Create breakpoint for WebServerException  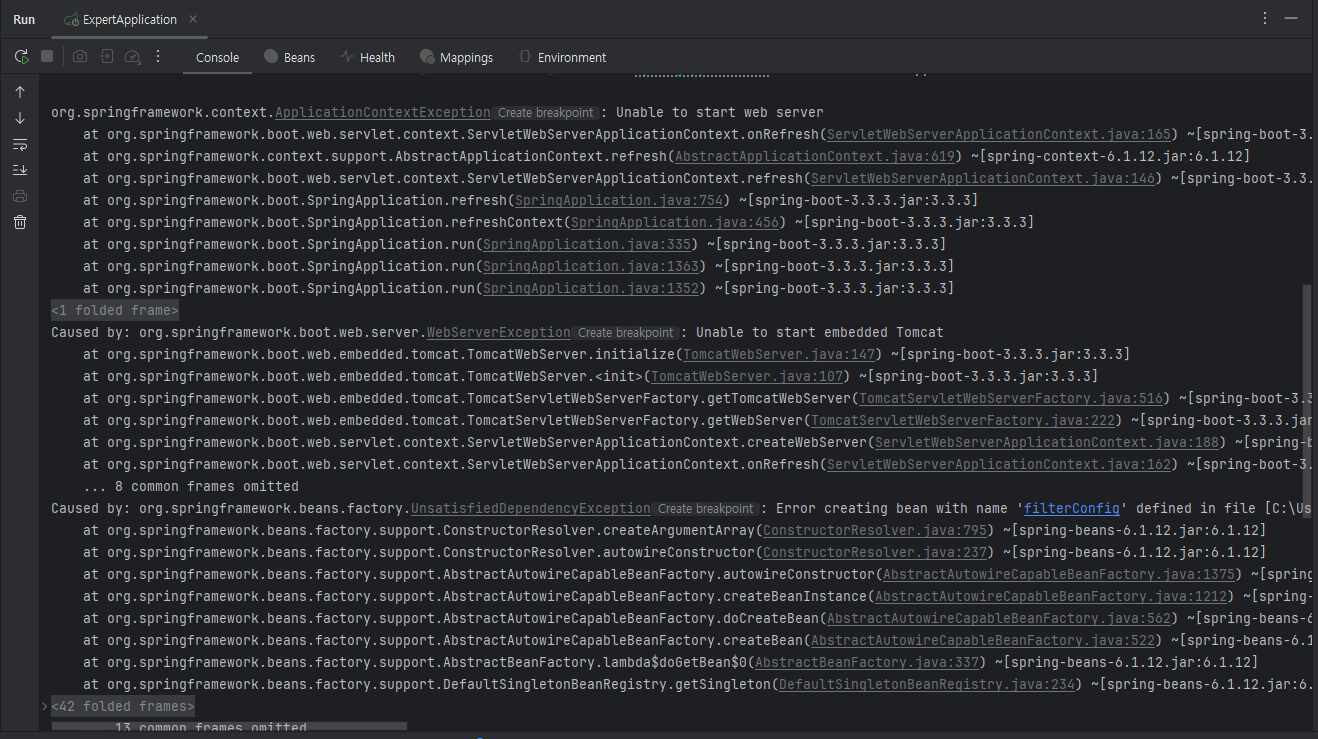point(626,333)
